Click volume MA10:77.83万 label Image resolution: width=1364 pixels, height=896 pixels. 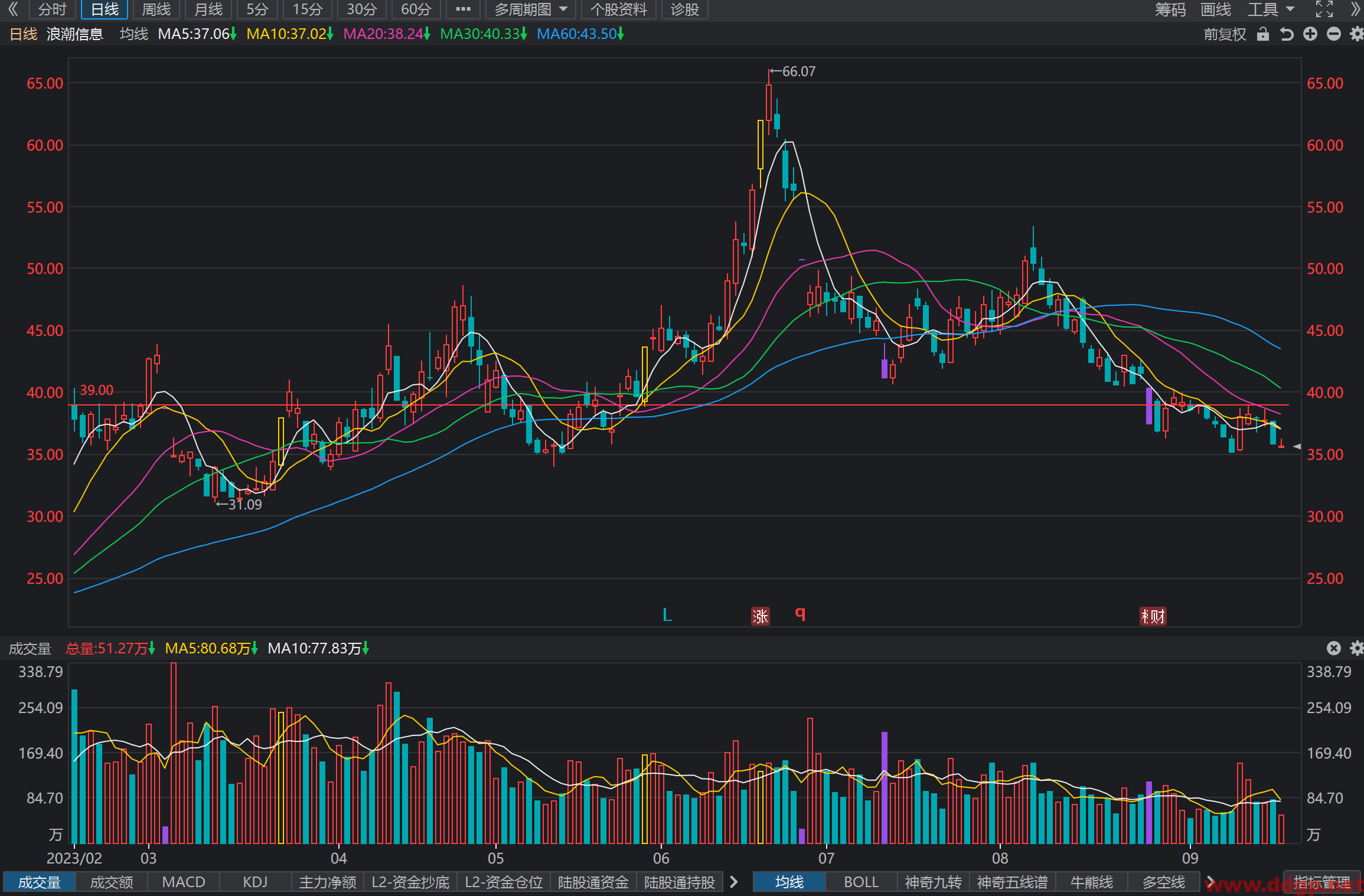pyautogui.click(x=318, y=648)
